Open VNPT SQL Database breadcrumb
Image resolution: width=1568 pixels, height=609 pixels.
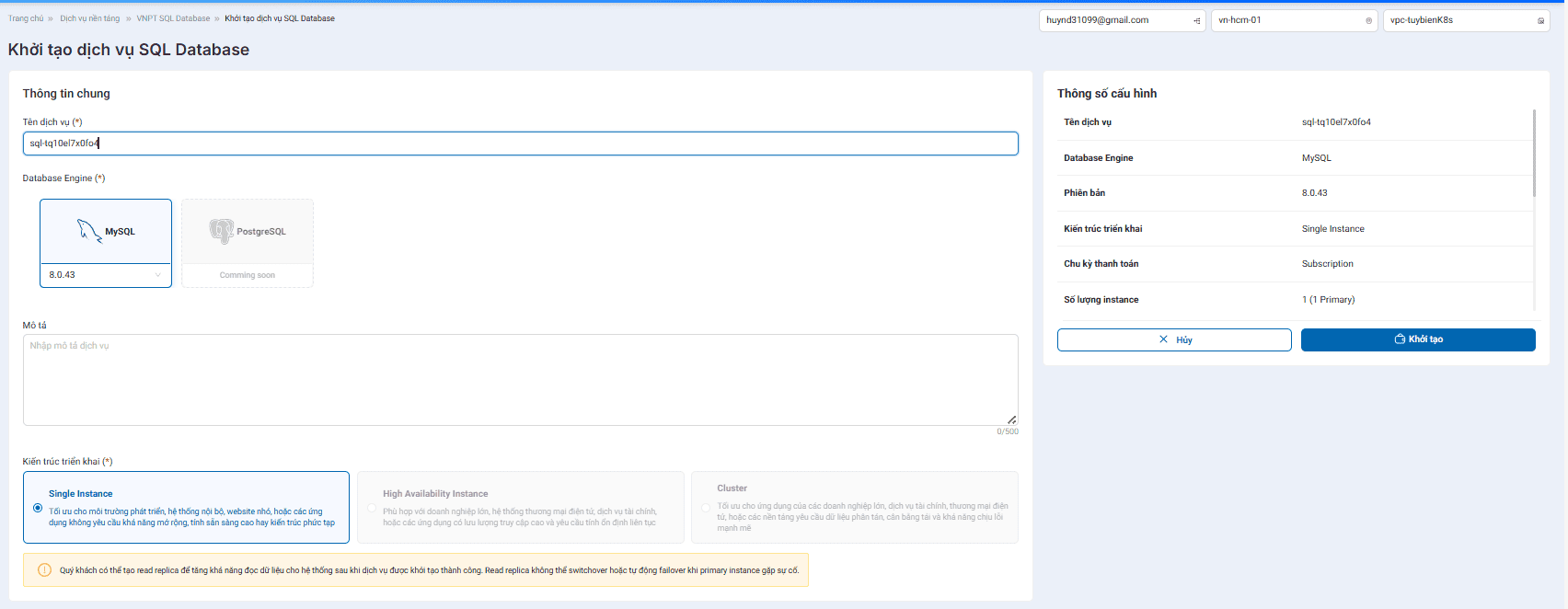(x=173, y=18)
